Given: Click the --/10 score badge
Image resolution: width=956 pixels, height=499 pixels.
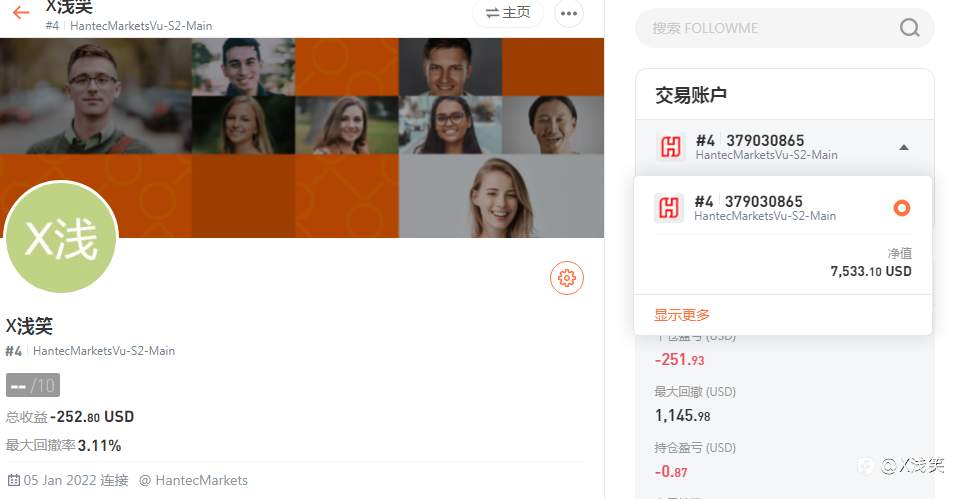Looking at the screenshot, I should coord(33,385).
